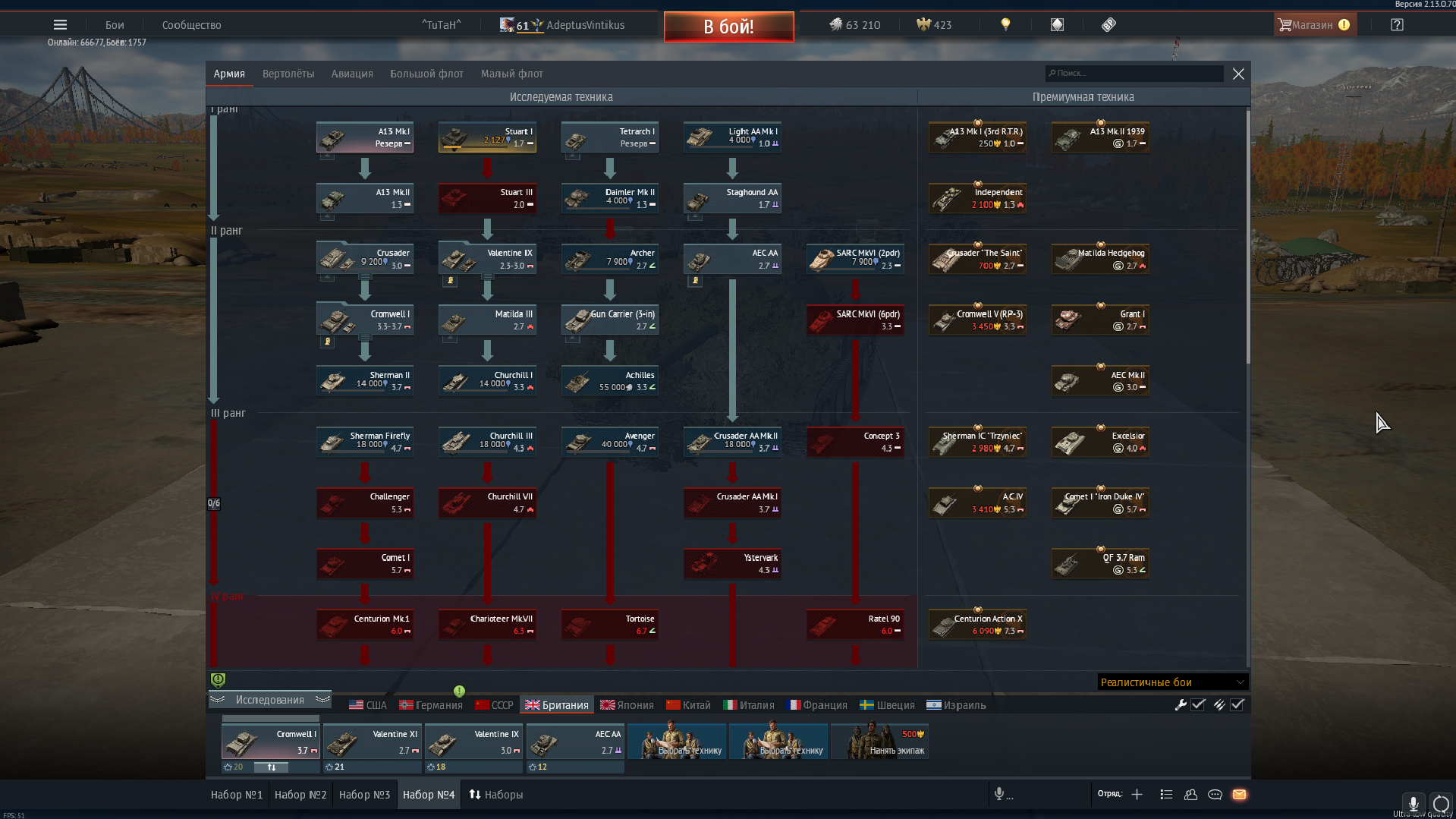Open the chat bubble icon

pos(1215,794)
